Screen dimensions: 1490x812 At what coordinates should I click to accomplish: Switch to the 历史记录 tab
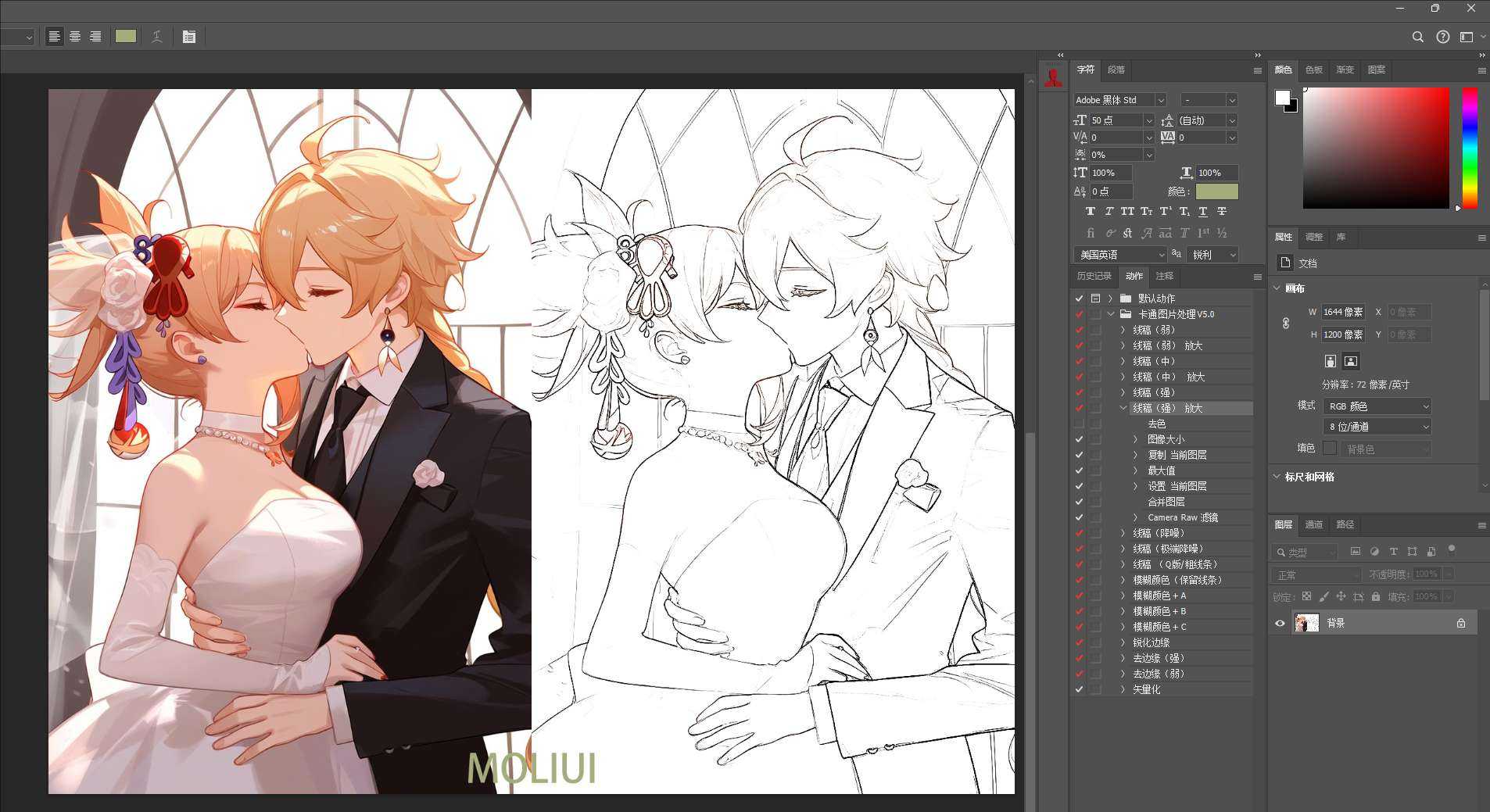click(x=1093, y=276)
